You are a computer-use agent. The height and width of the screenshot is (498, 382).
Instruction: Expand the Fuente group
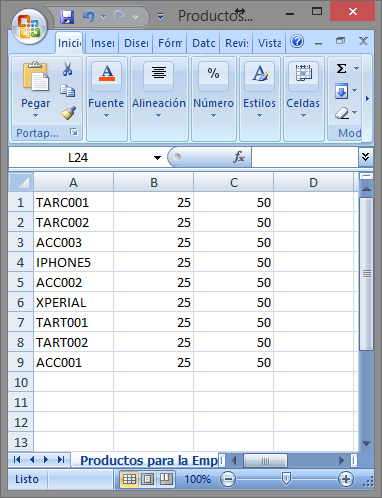pos(106,99)
